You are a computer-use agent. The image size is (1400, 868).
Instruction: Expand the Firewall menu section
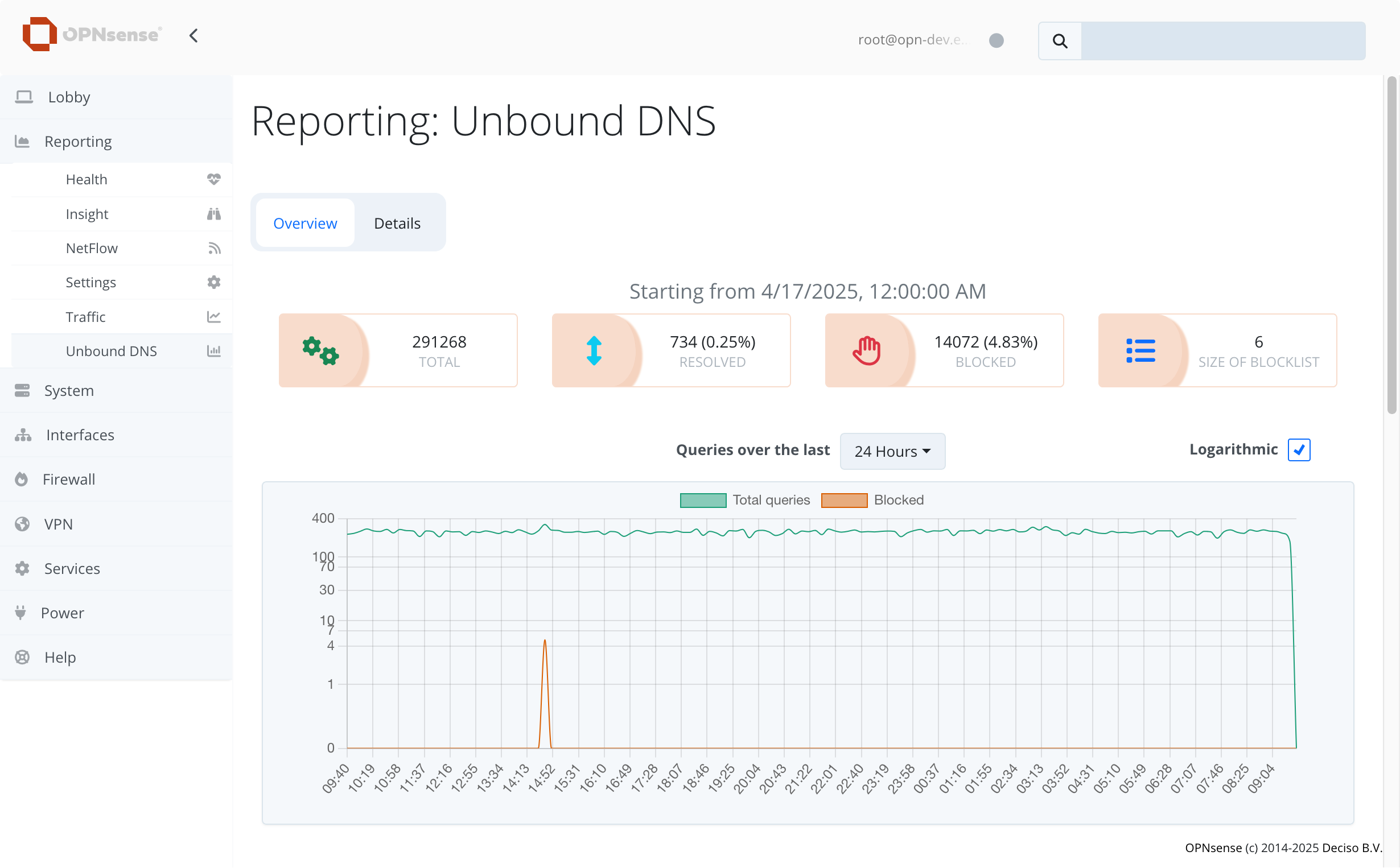(69, 480)
